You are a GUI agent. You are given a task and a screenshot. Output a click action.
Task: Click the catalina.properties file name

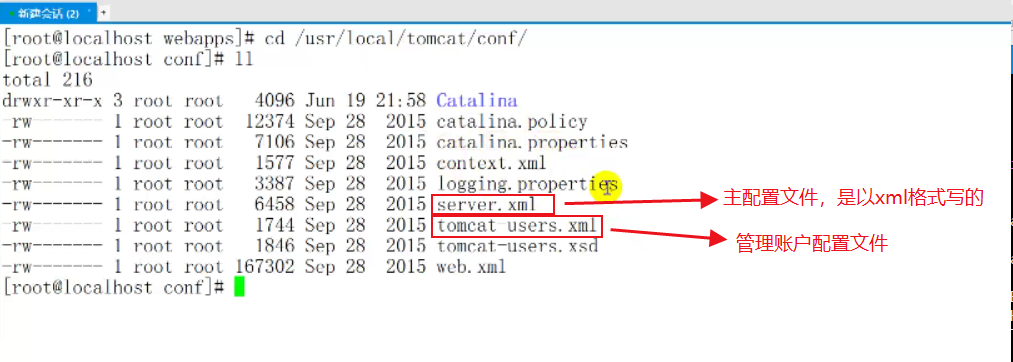(532, 142)
